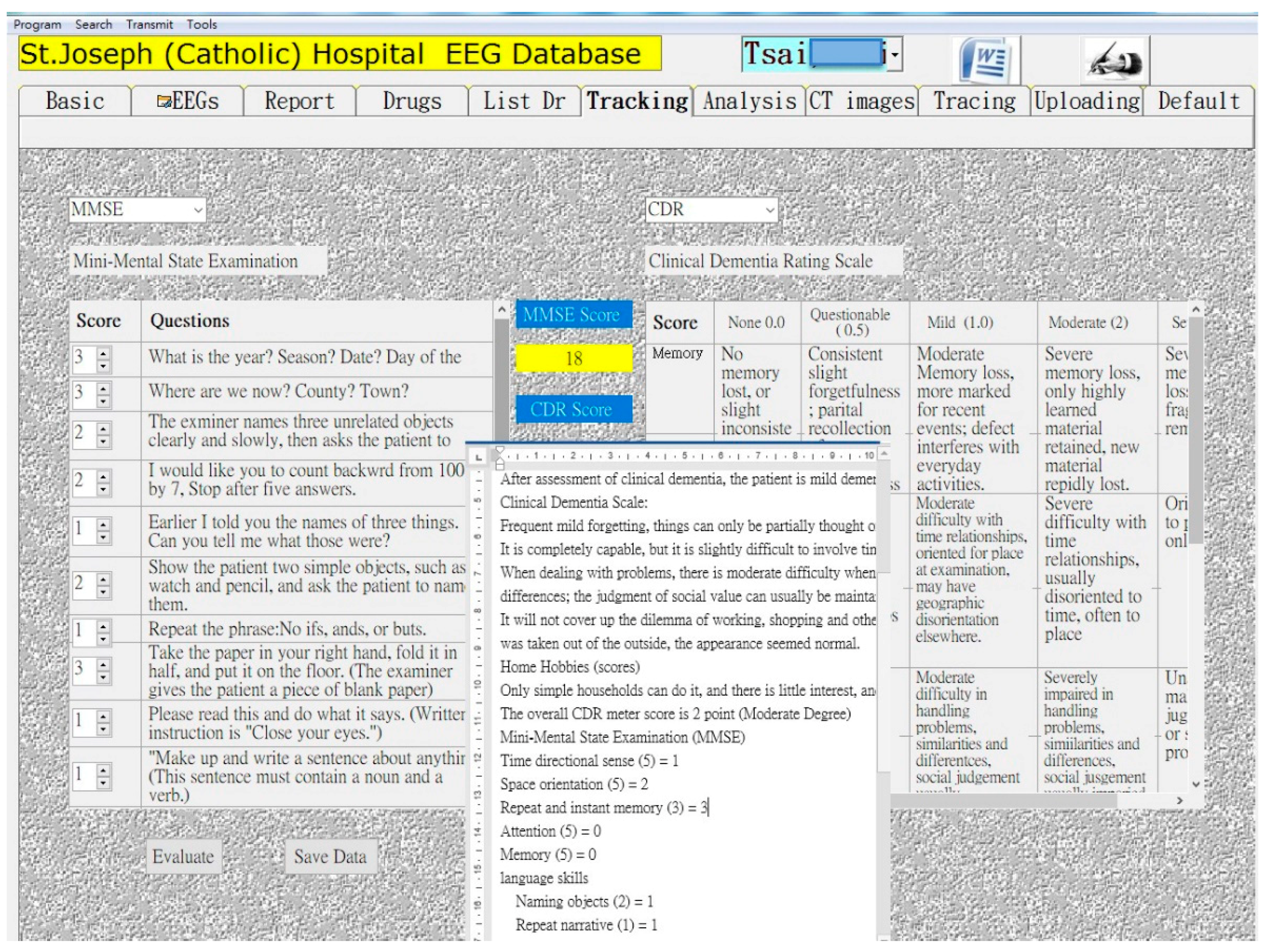Expand the patient name Tsai dropdown
This screenshot has height=952, width=1268.
pos(895,55)
